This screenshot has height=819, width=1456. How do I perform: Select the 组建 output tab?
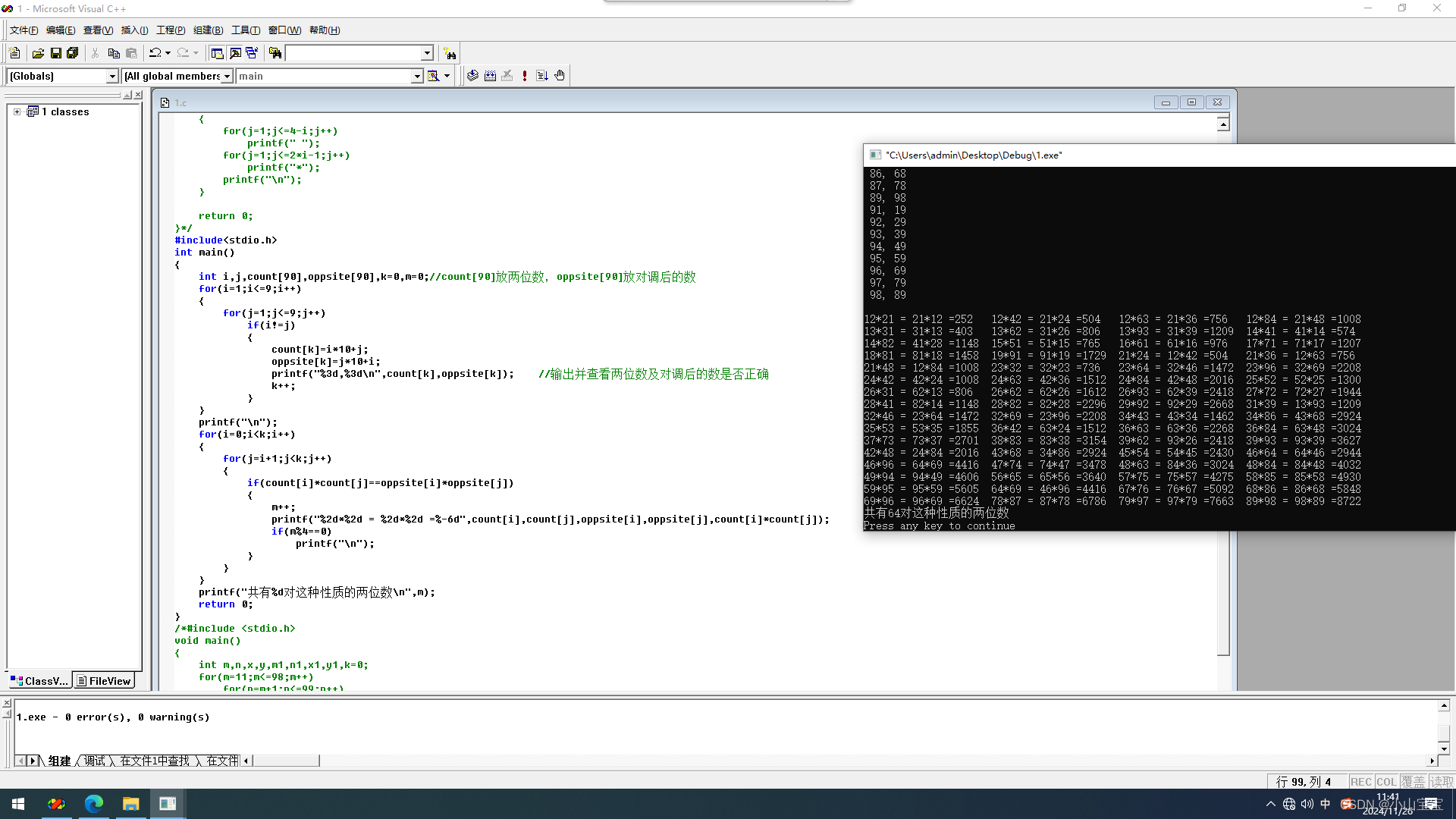[x=59, y=761]
